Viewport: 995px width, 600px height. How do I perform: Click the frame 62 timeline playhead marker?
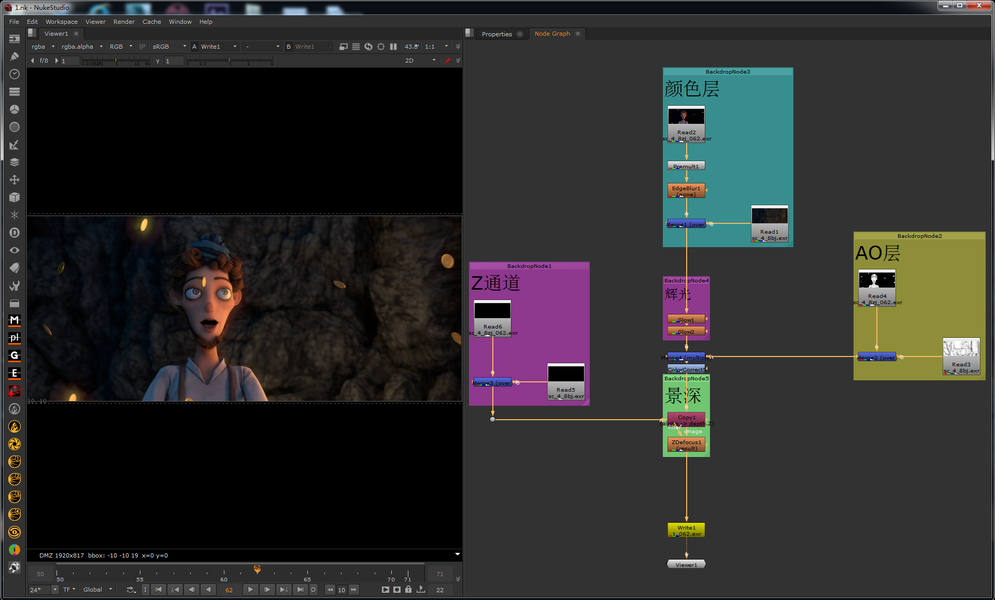pos(257,570)
